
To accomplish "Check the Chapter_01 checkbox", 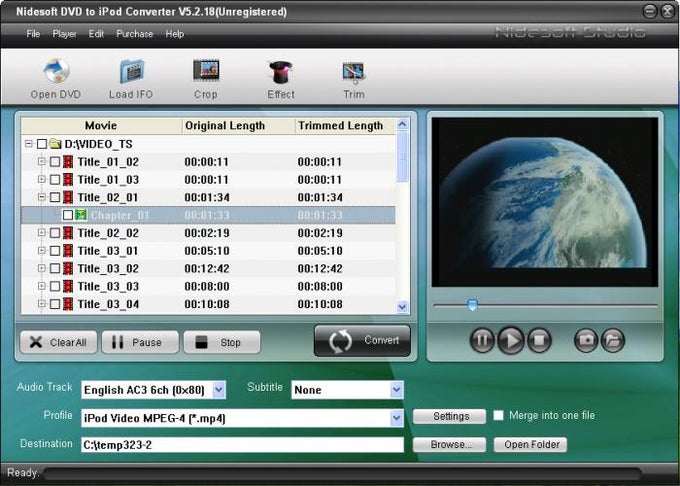I will click(68, 215).
